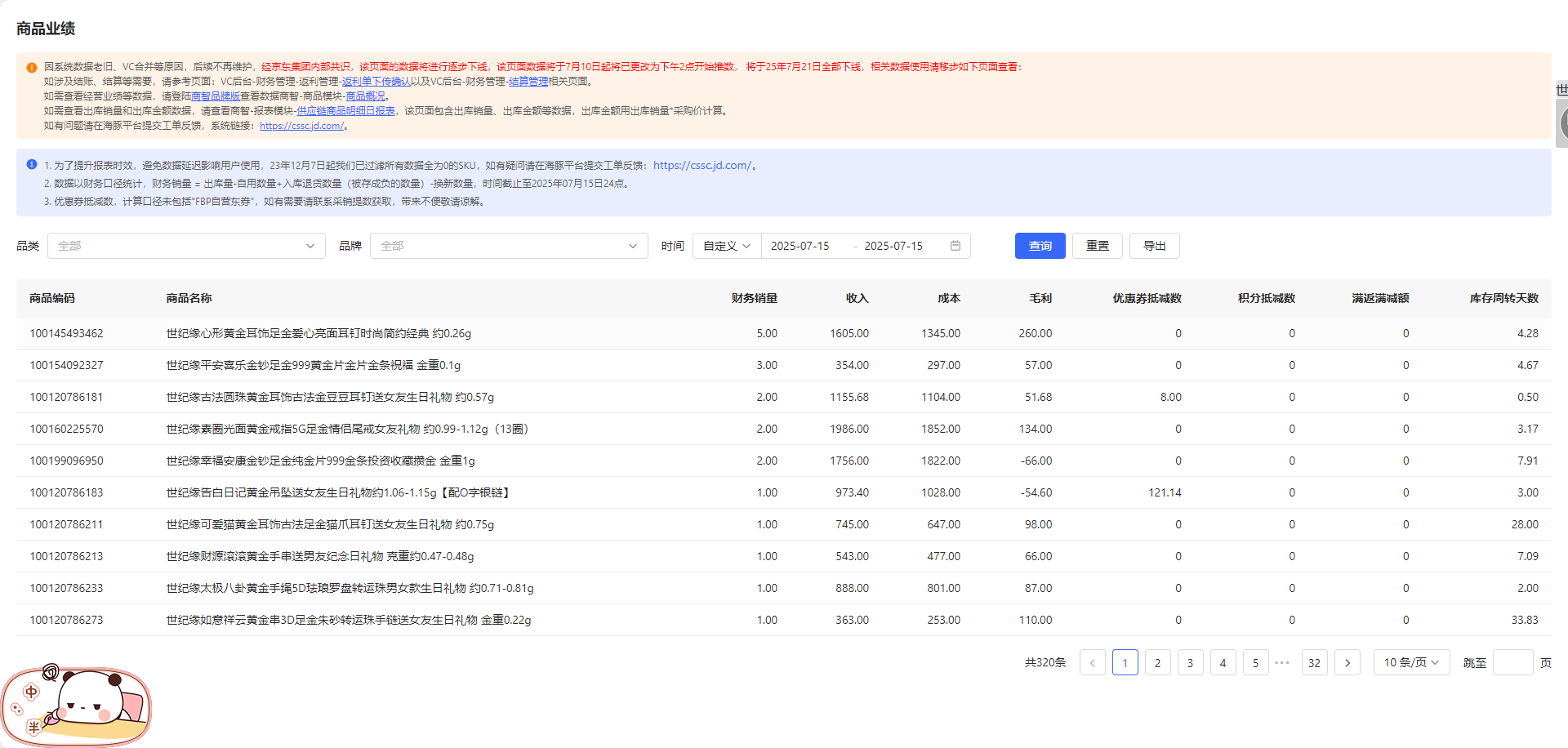Click the panda mascot sticker
Screen dimensions: 1568x748
point(77,706)
